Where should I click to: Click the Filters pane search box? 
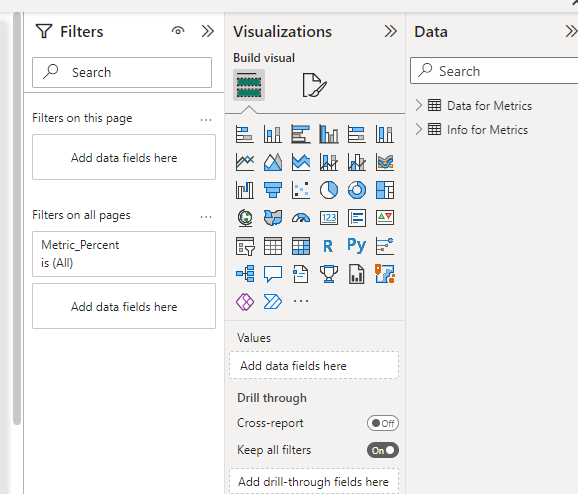(x=122, y=72)
